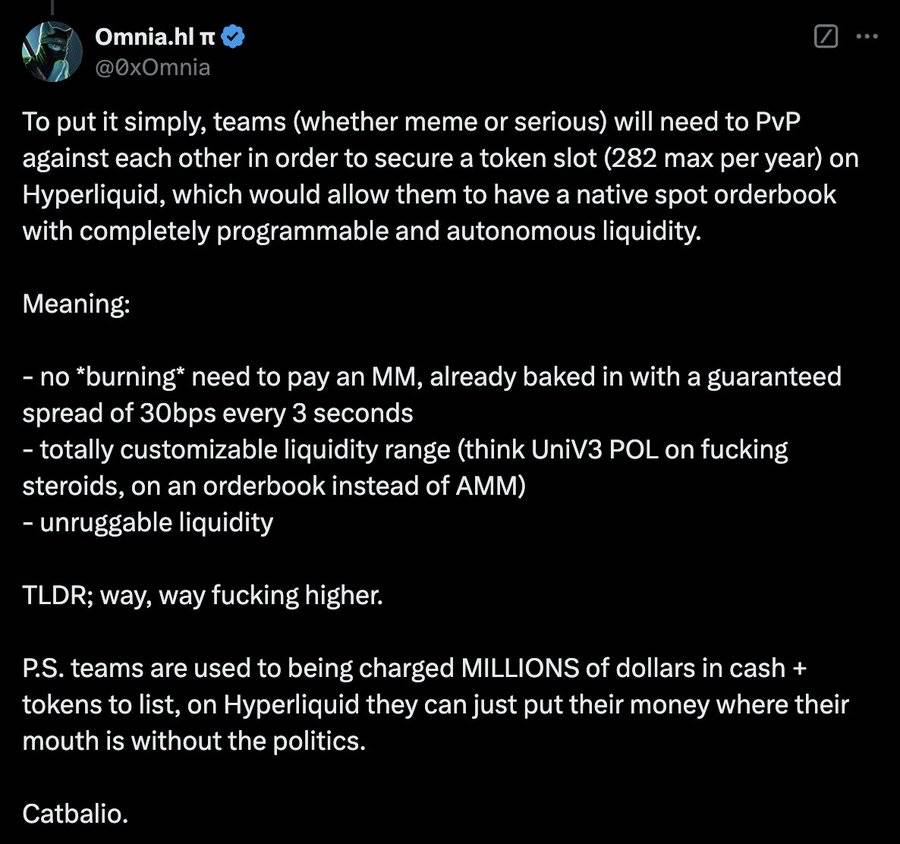The image size is (900, 844).
Task: Click the "TLDR; way, way" line
Action: click(x=202, y=595)
